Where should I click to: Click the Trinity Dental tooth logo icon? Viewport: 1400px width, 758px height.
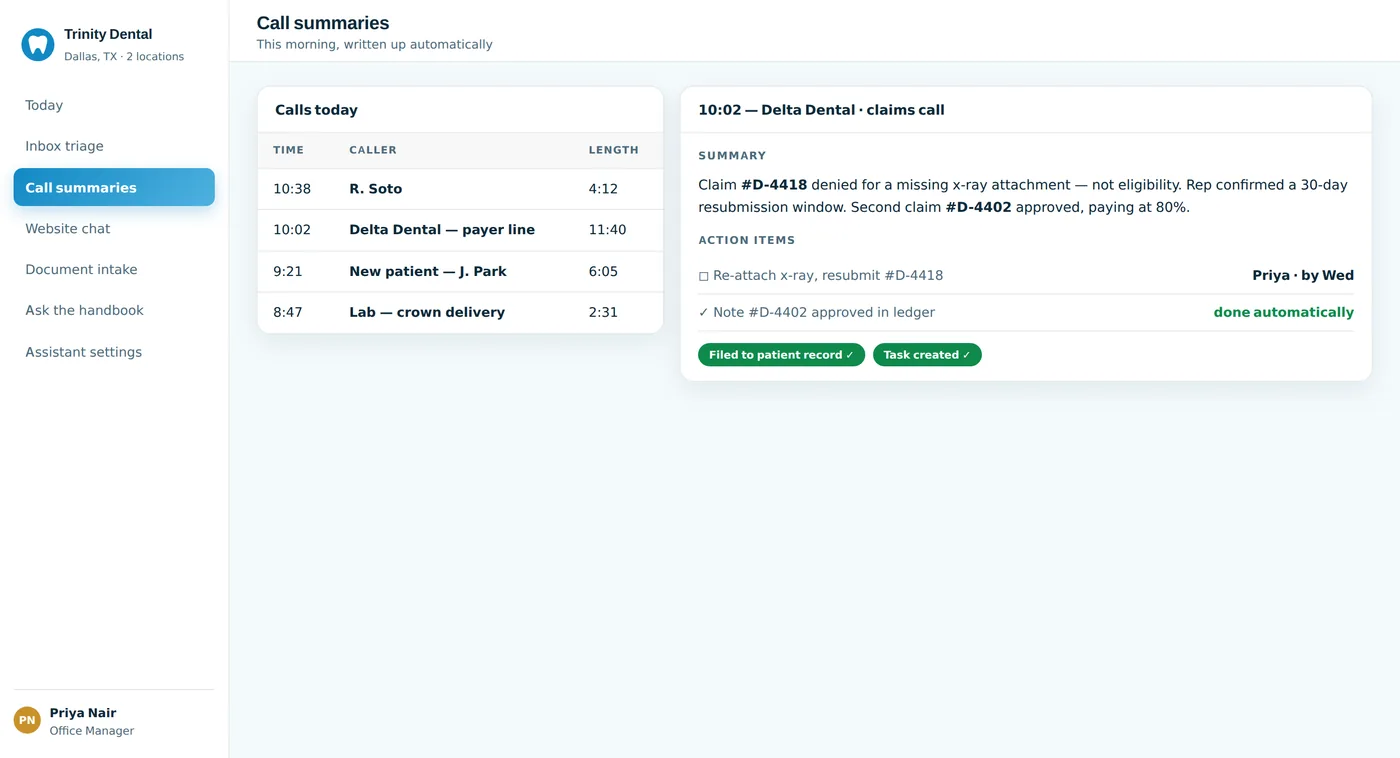(38, 44)
